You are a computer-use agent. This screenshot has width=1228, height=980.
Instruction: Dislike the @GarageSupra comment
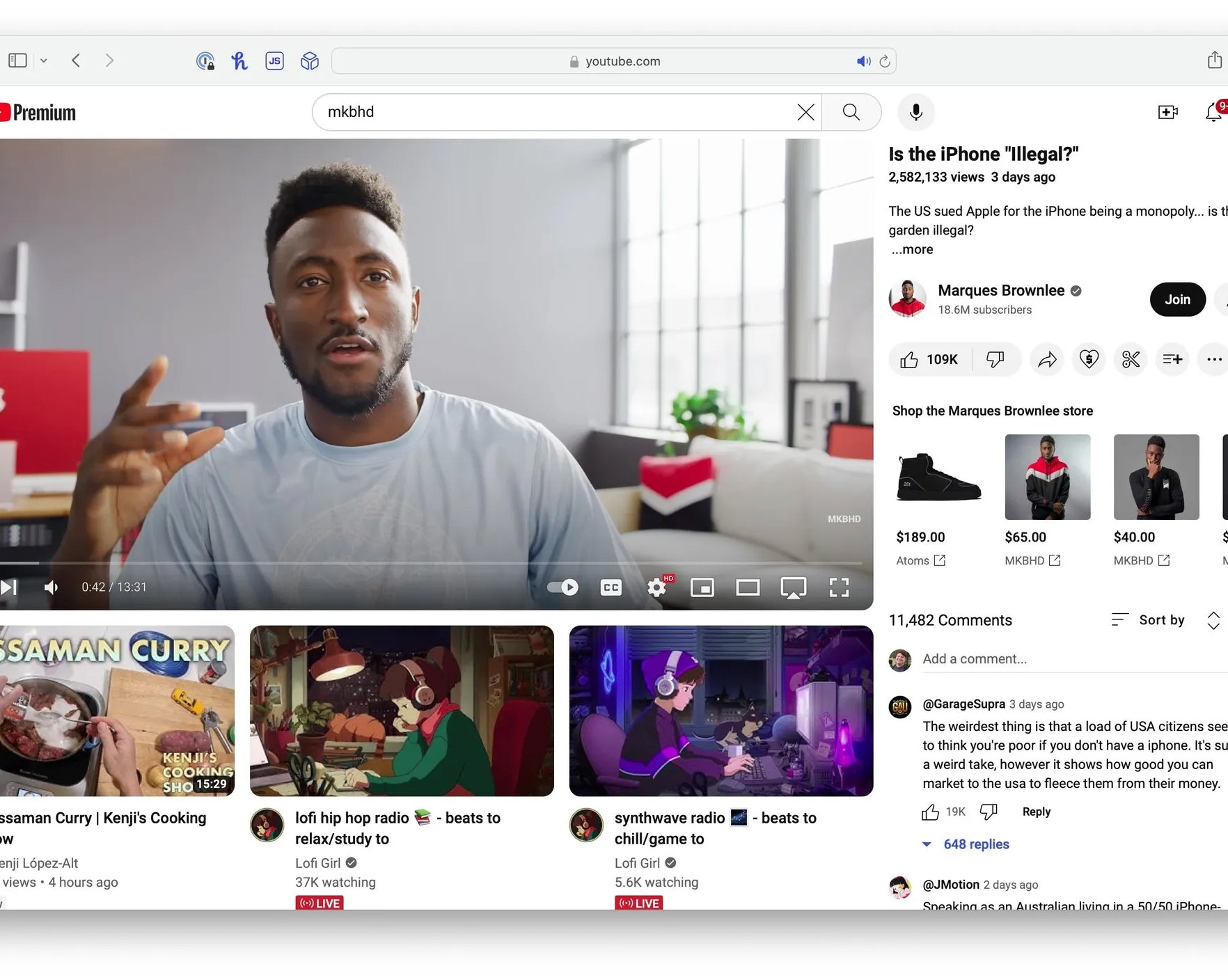989,812
